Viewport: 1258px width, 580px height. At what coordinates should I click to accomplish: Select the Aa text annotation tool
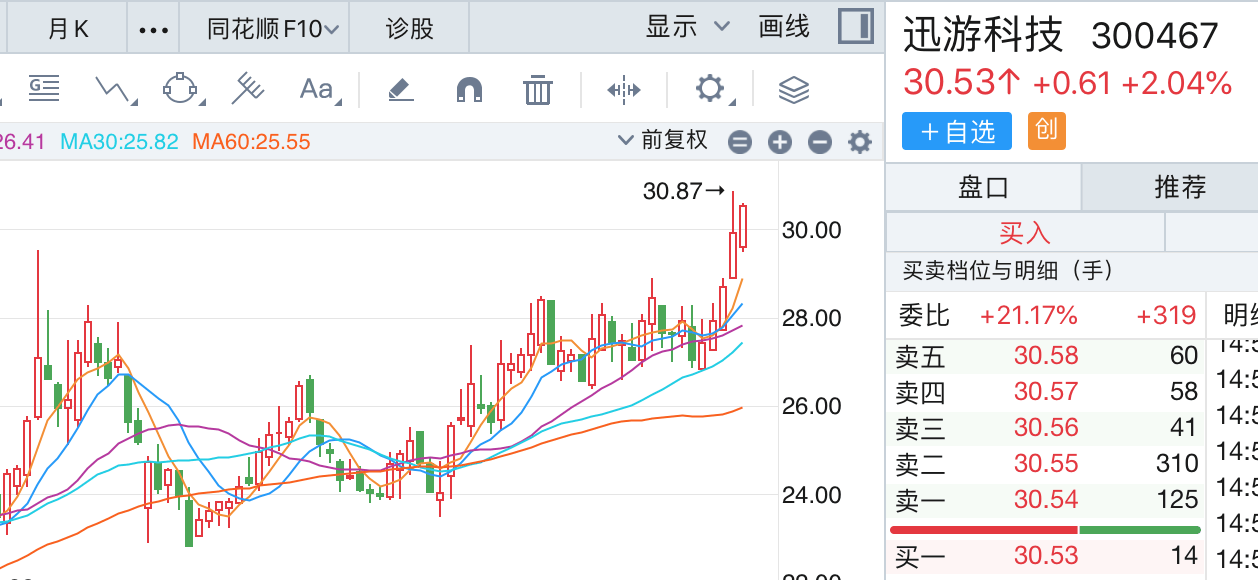[317, 90]
